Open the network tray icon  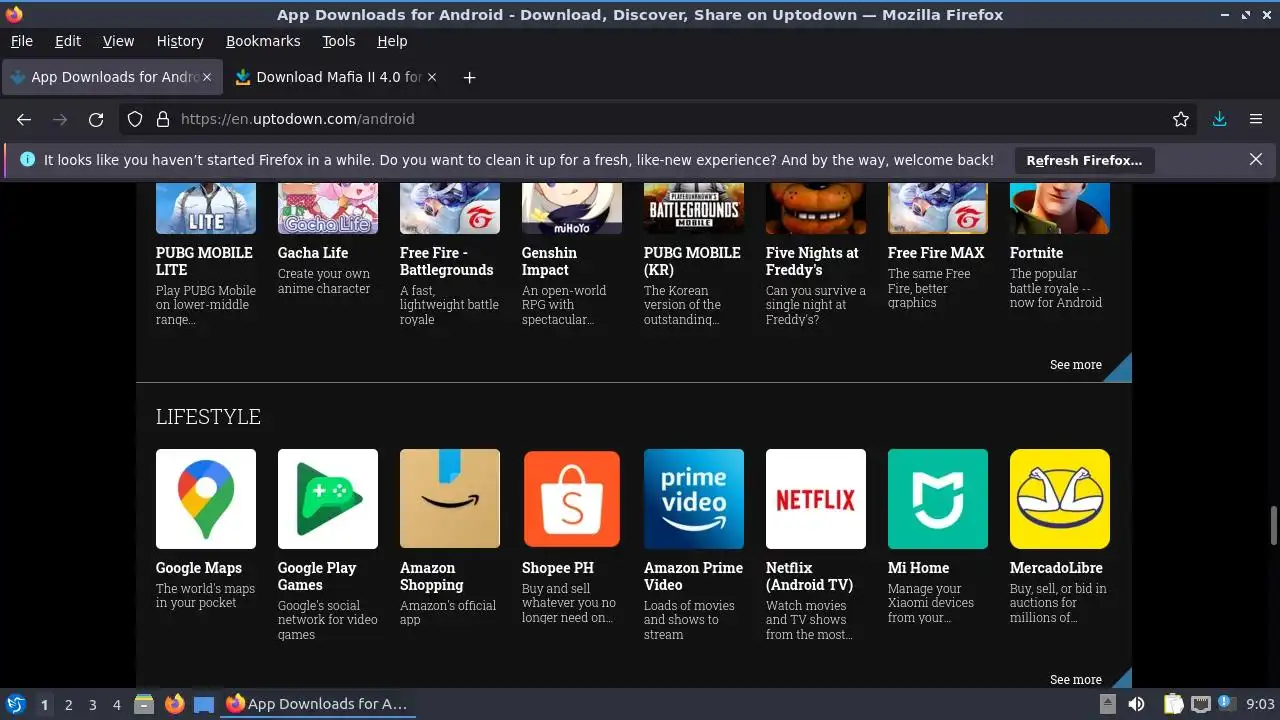(x=1201, y=704)
